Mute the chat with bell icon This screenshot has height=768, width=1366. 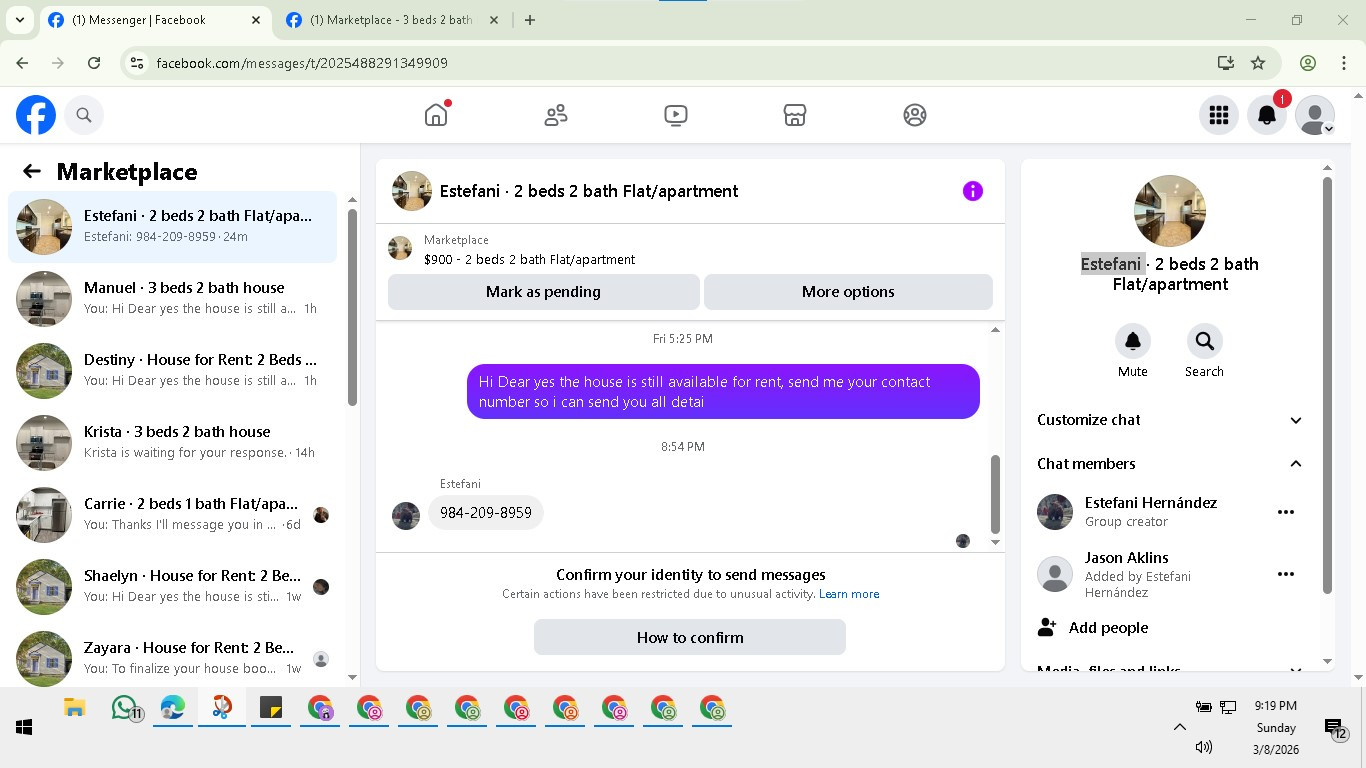(1133, 342)
